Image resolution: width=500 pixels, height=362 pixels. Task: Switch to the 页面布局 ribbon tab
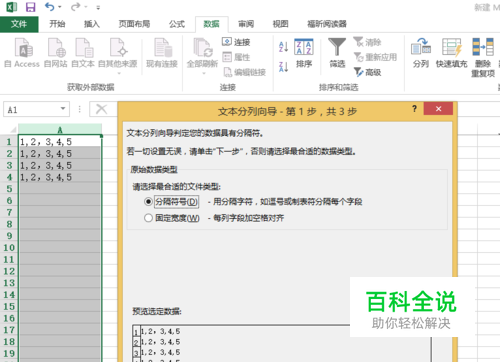point(134,24)
